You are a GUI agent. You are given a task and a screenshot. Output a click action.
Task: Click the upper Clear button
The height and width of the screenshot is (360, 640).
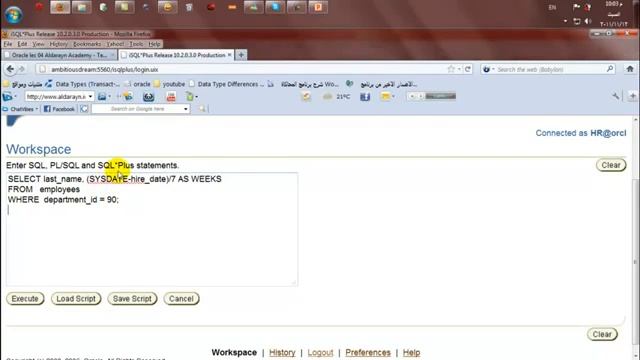(611, 165)
